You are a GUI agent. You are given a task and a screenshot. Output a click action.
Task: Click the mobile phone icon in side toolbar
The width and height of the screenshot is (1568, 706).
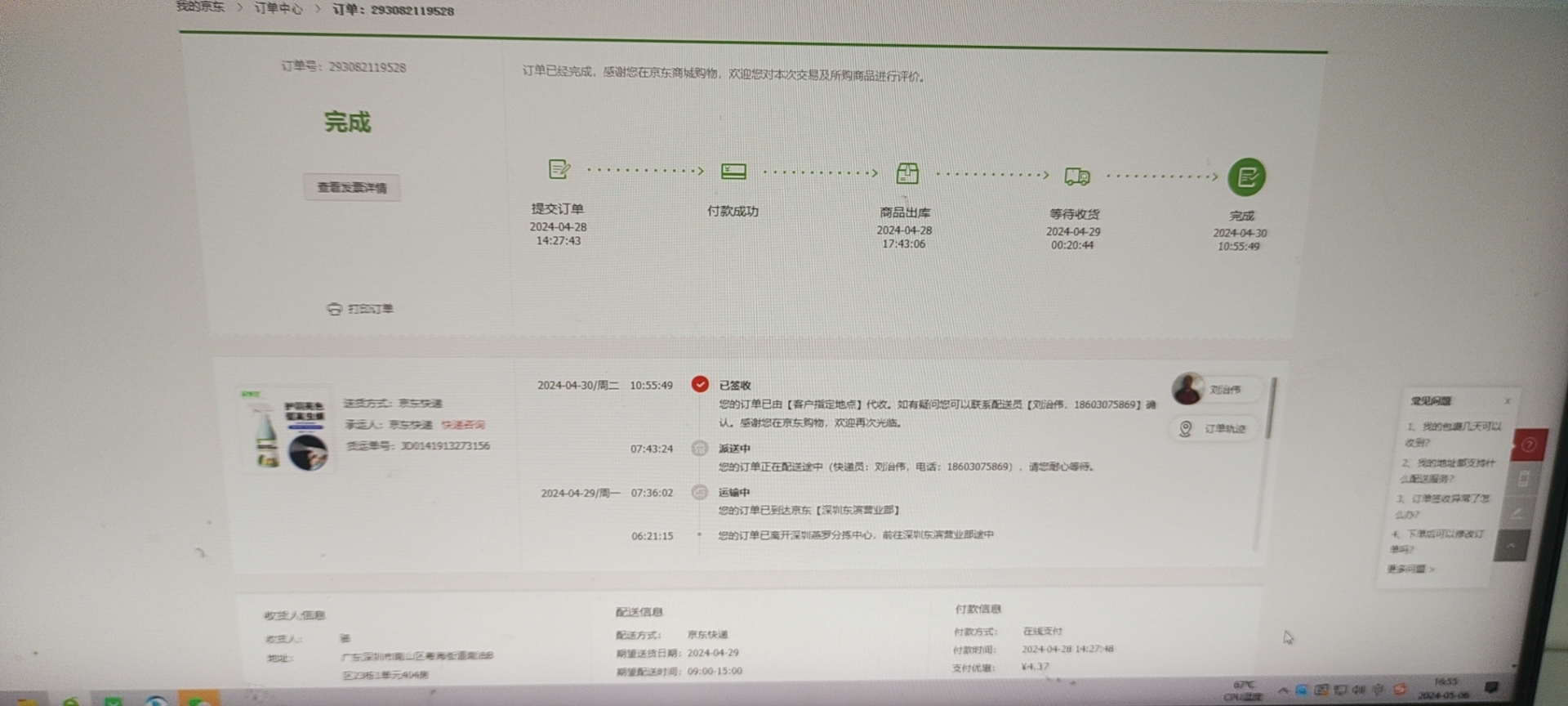pos(1523,480)
